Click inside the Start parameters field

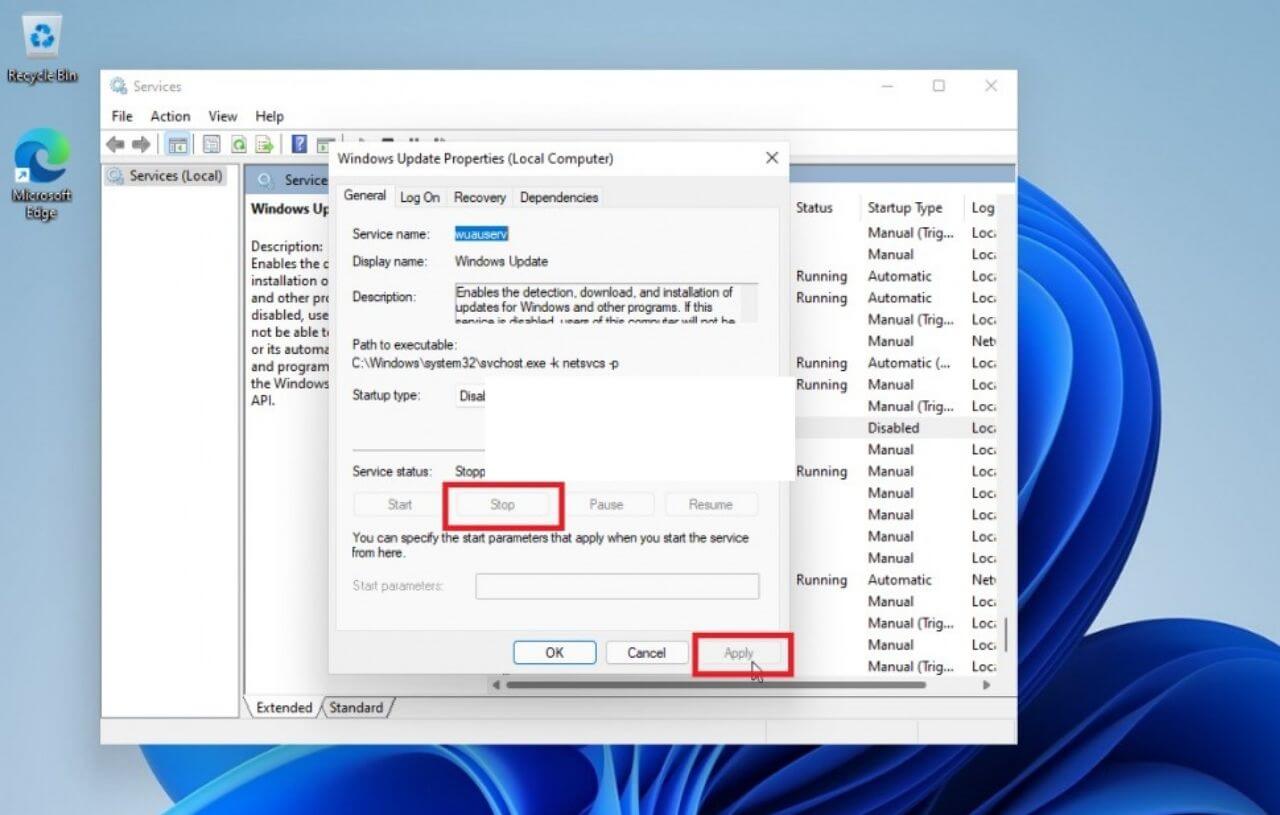616,586
